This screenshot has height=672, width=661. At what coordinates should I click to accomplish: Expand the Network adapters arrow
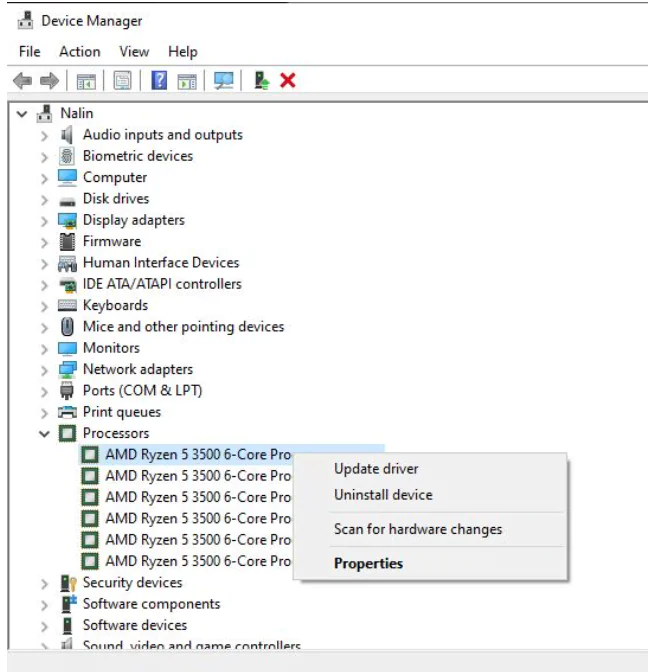pos(44,371)
